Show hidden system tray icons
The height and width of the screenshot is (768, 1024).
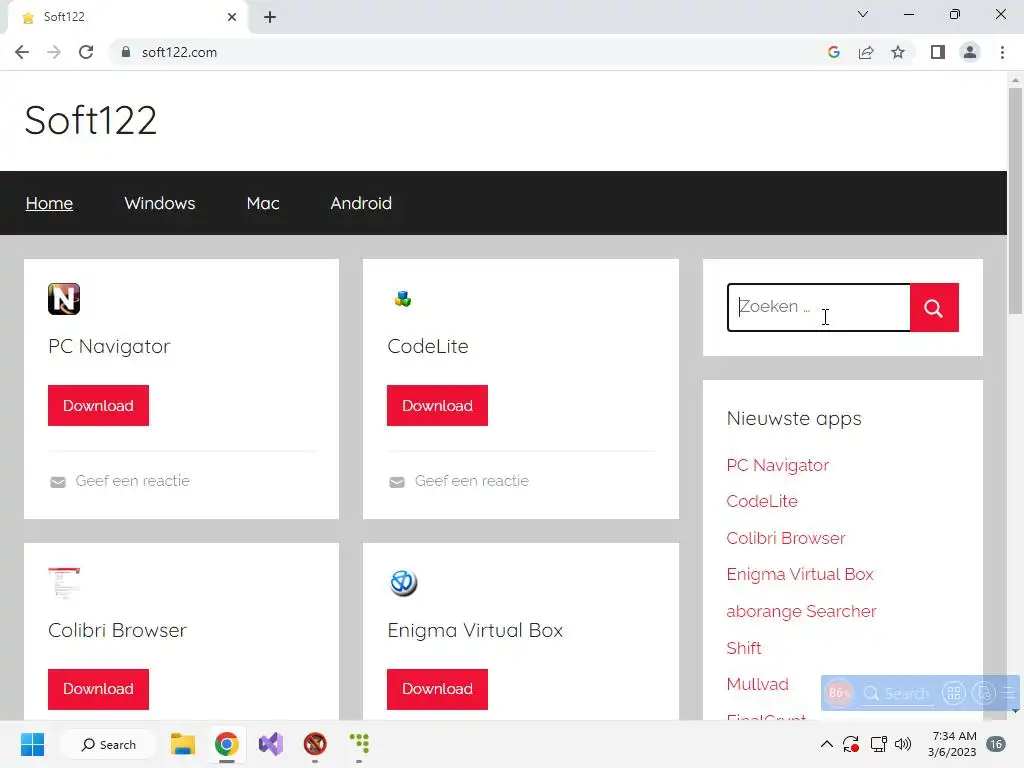826,744
